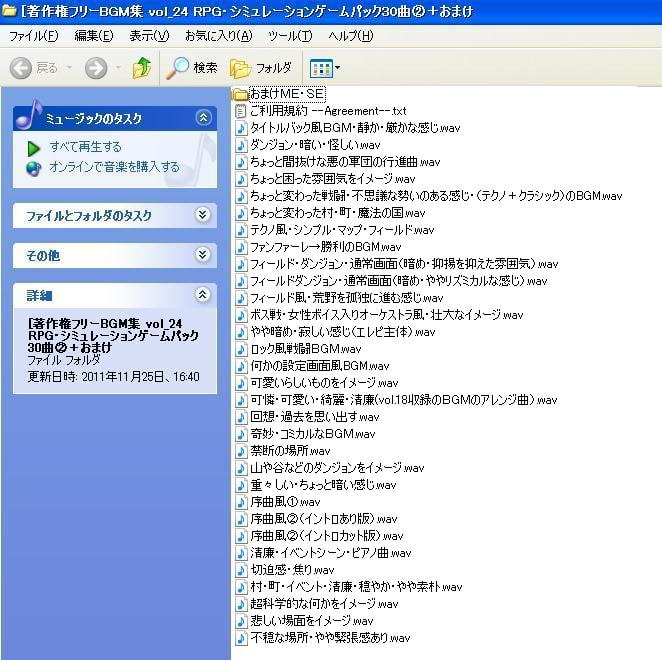Select file name 悲しい場面をイメージ.wav
This screenshot has height=660, width=662.
click(x=312, y=621)
